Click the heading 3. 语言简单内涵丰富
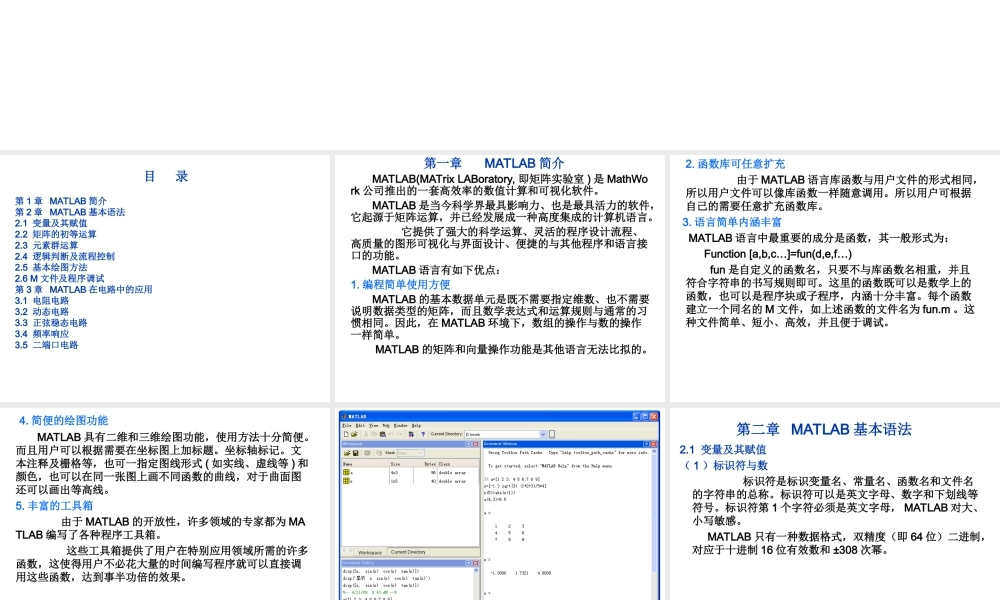1000x600 pixels. [732, 222]
